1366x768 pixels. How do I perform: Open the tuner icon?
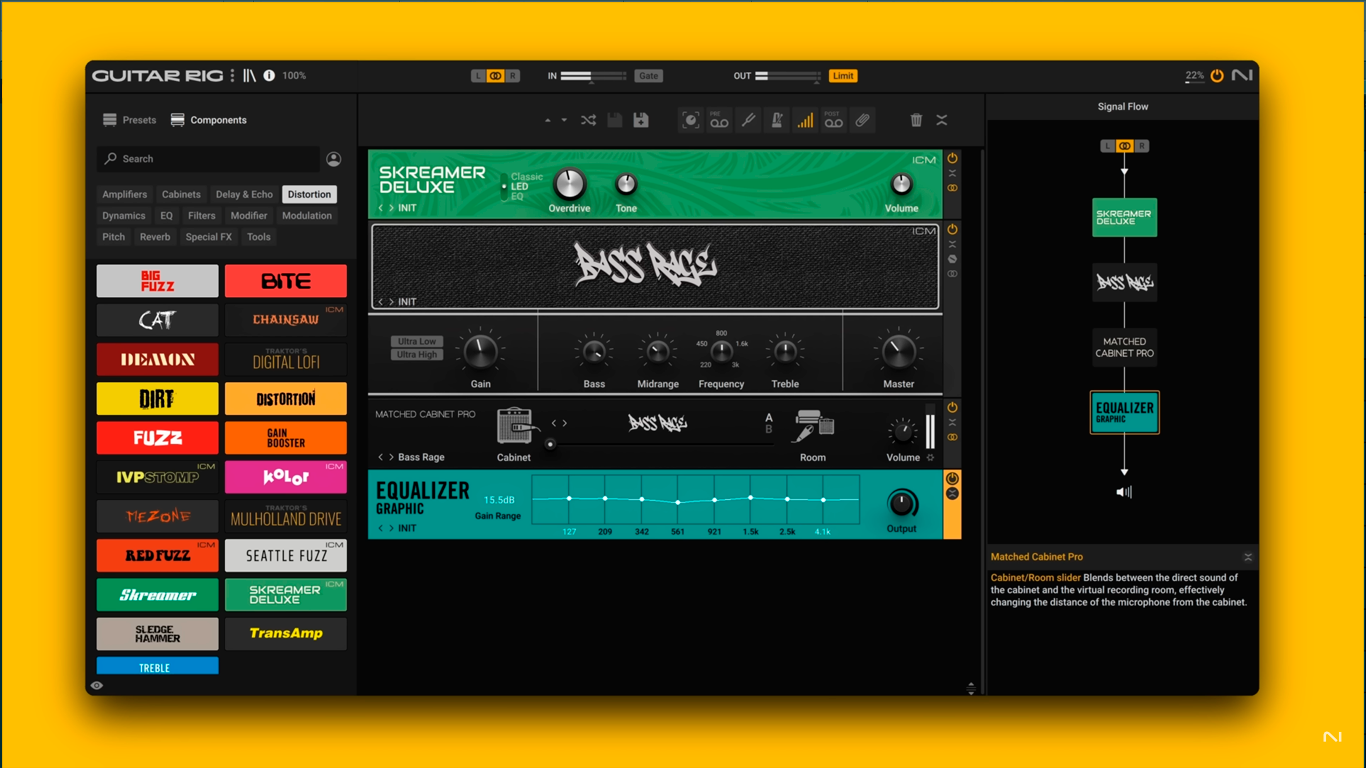click(x=748, y=120)
